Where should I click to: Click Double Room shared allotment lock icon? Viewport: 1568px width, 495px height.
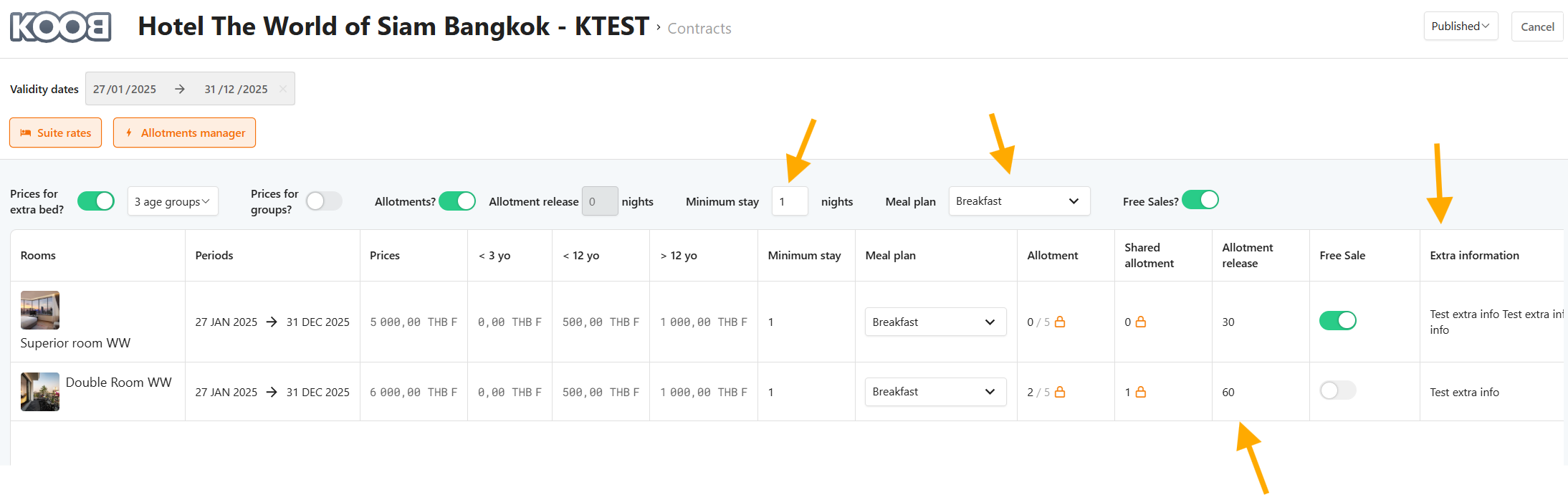pos(1141,392)
